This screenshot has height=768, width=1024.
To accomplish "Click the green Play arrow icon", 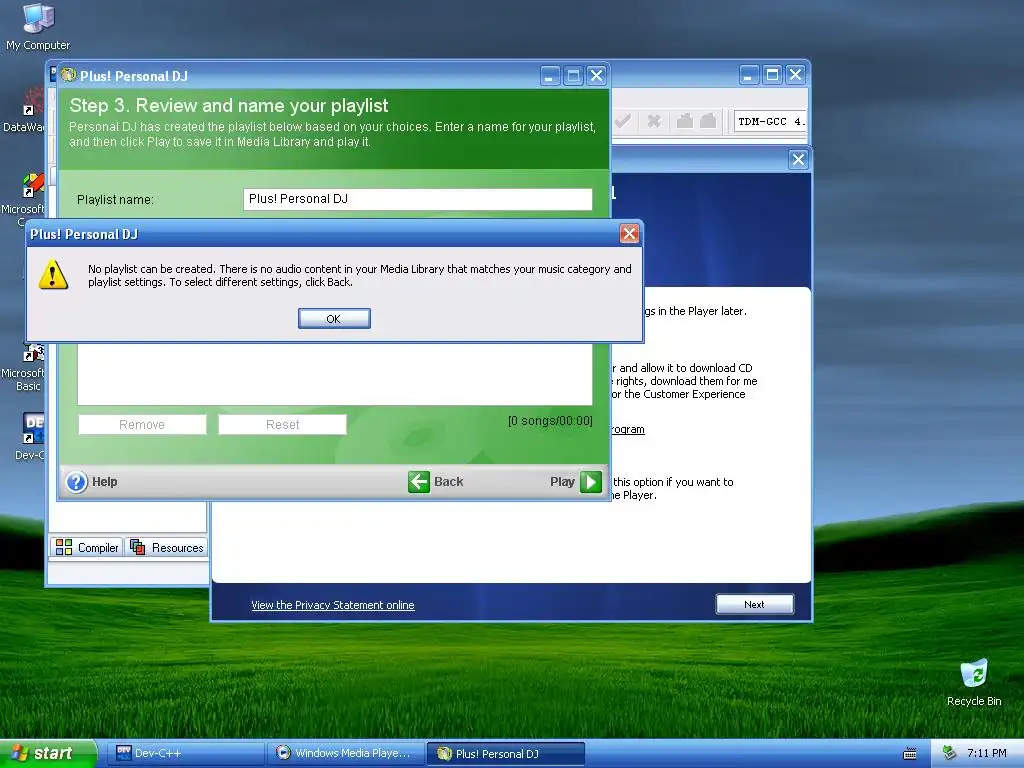I will click(x=590, y=482).
